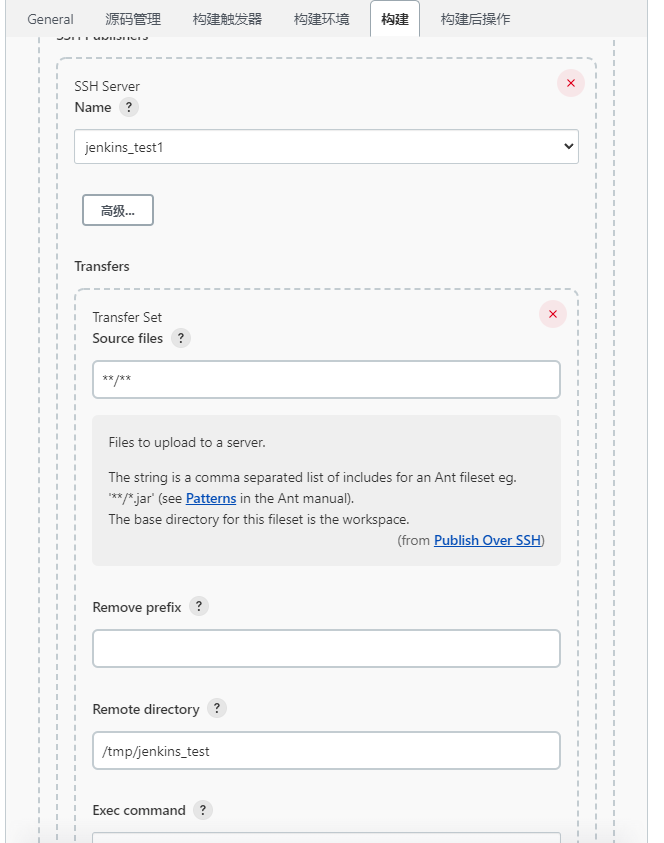Open the Patterns link in help text
Image resolution: width=664 pixels, height=843 pixels.
pos(211,498)
